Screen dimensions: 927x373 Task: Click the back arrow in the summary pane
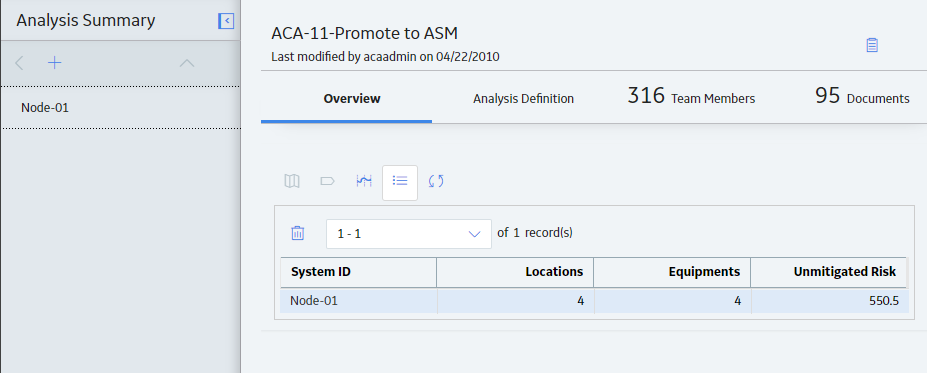[19, 63]
